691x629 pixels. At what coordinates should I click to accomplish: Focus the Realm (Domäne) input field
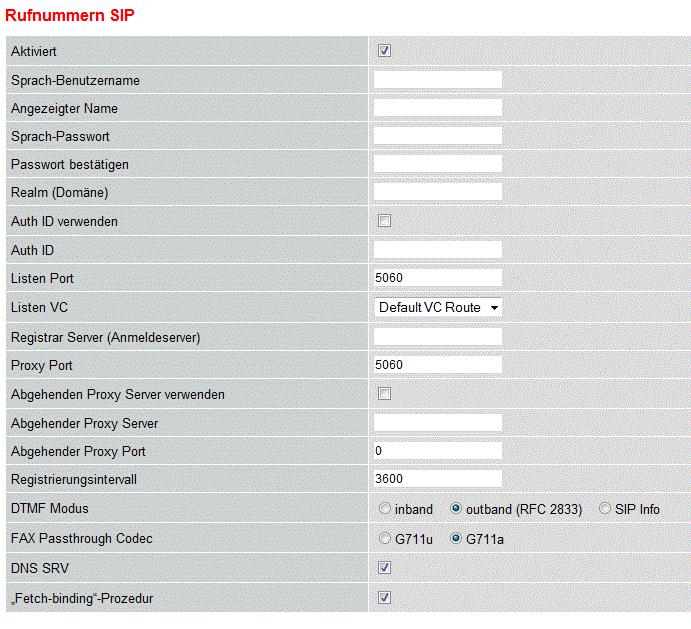point(437,192)
